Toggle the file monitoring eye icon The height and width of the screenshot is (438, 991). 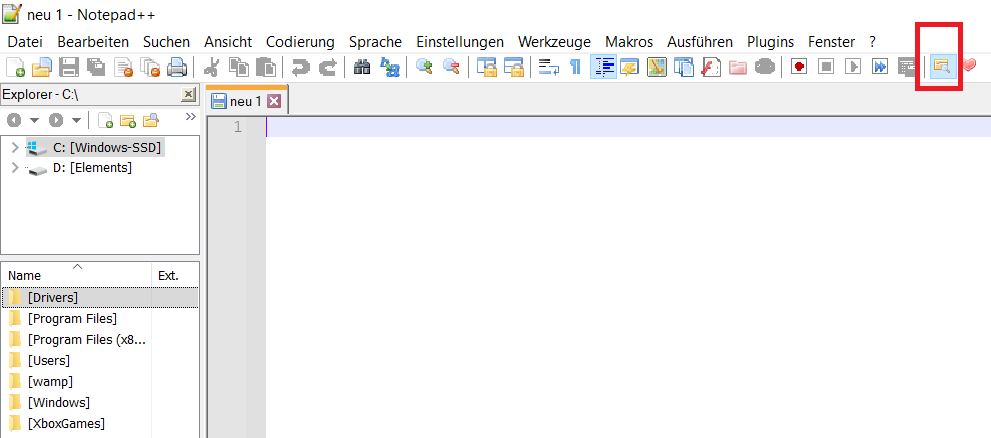click(765, 66)
